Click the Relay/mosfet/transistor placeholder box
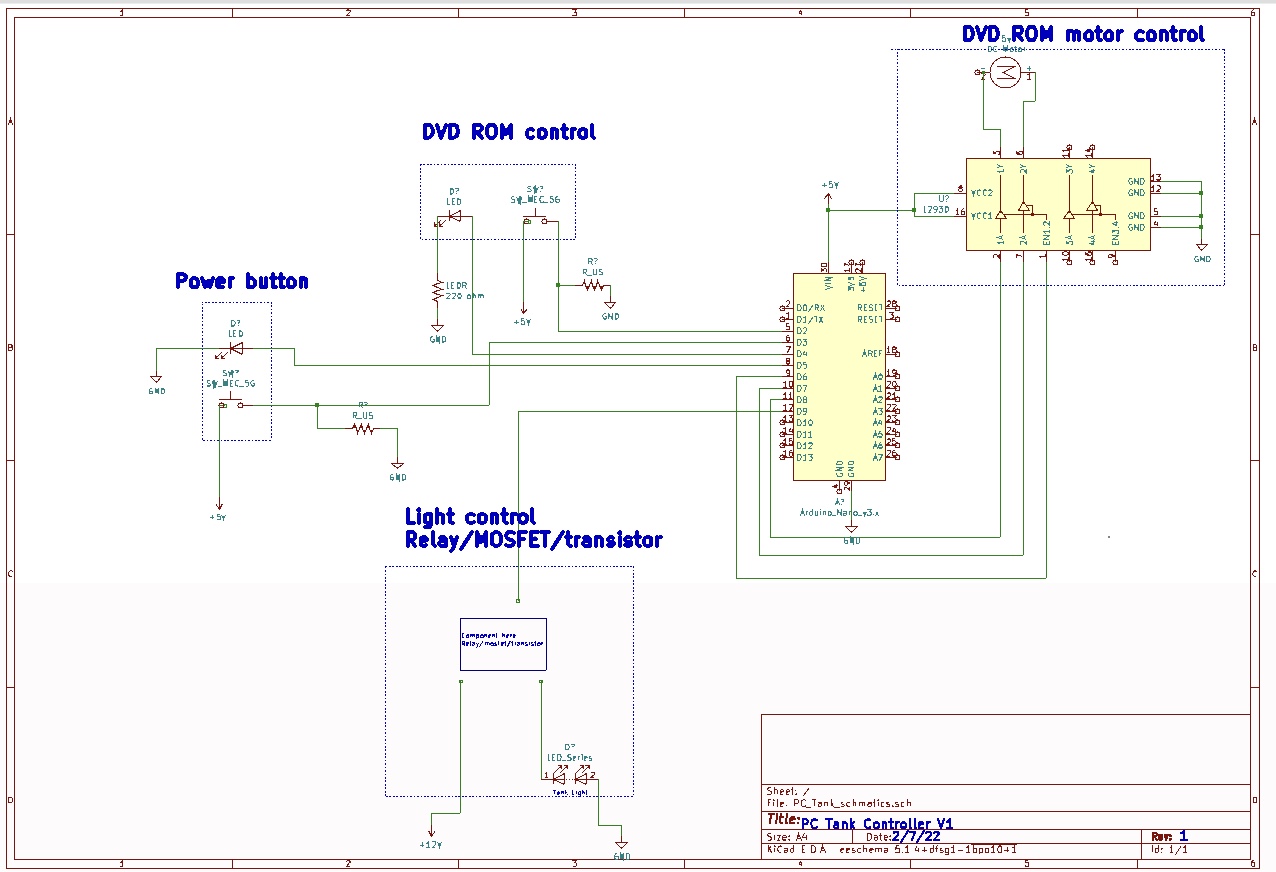The image size is (1276, 872). 503,643
